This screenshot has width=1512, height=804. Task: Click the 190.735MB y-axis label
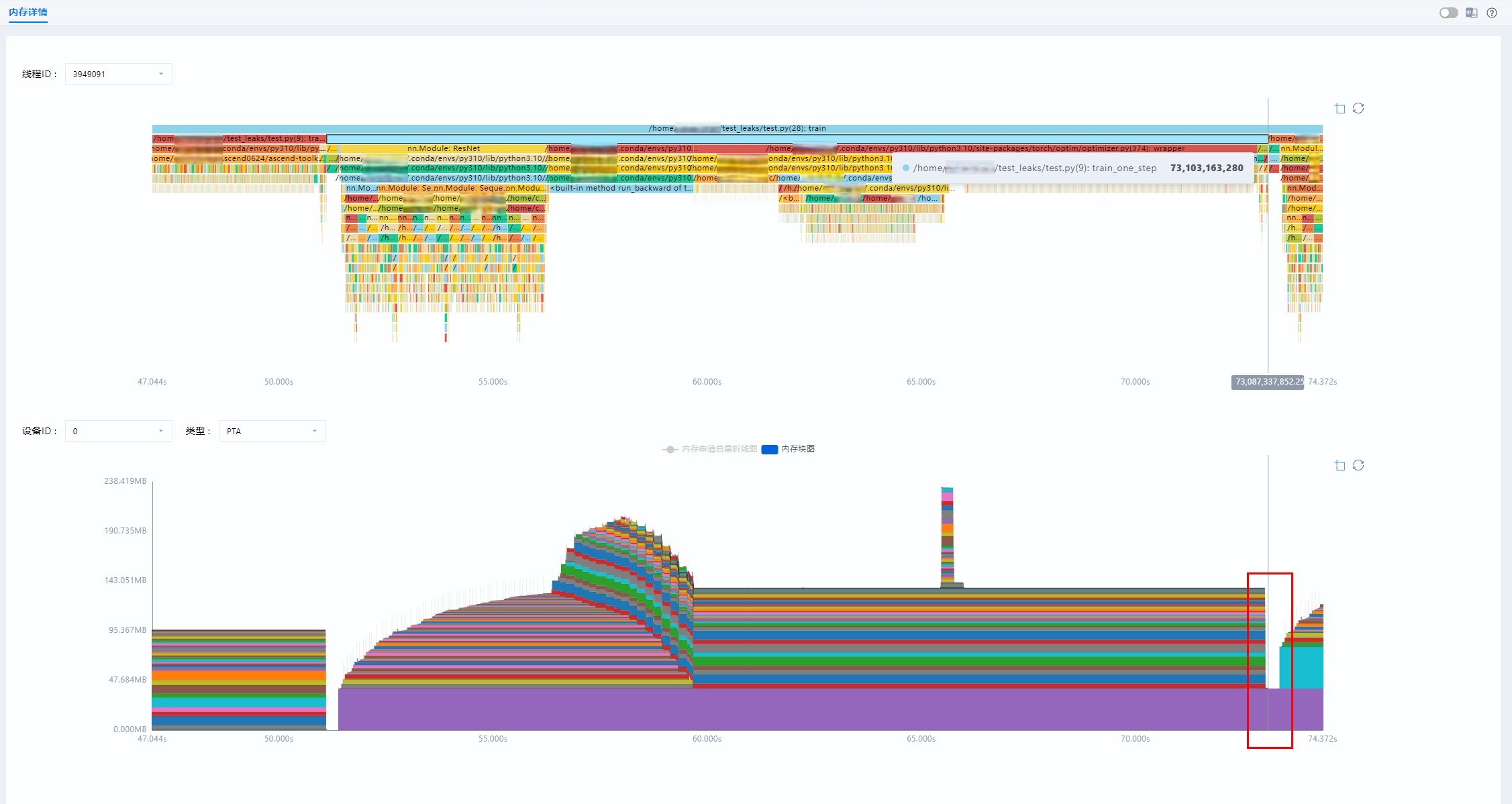(x=125, y=531)
